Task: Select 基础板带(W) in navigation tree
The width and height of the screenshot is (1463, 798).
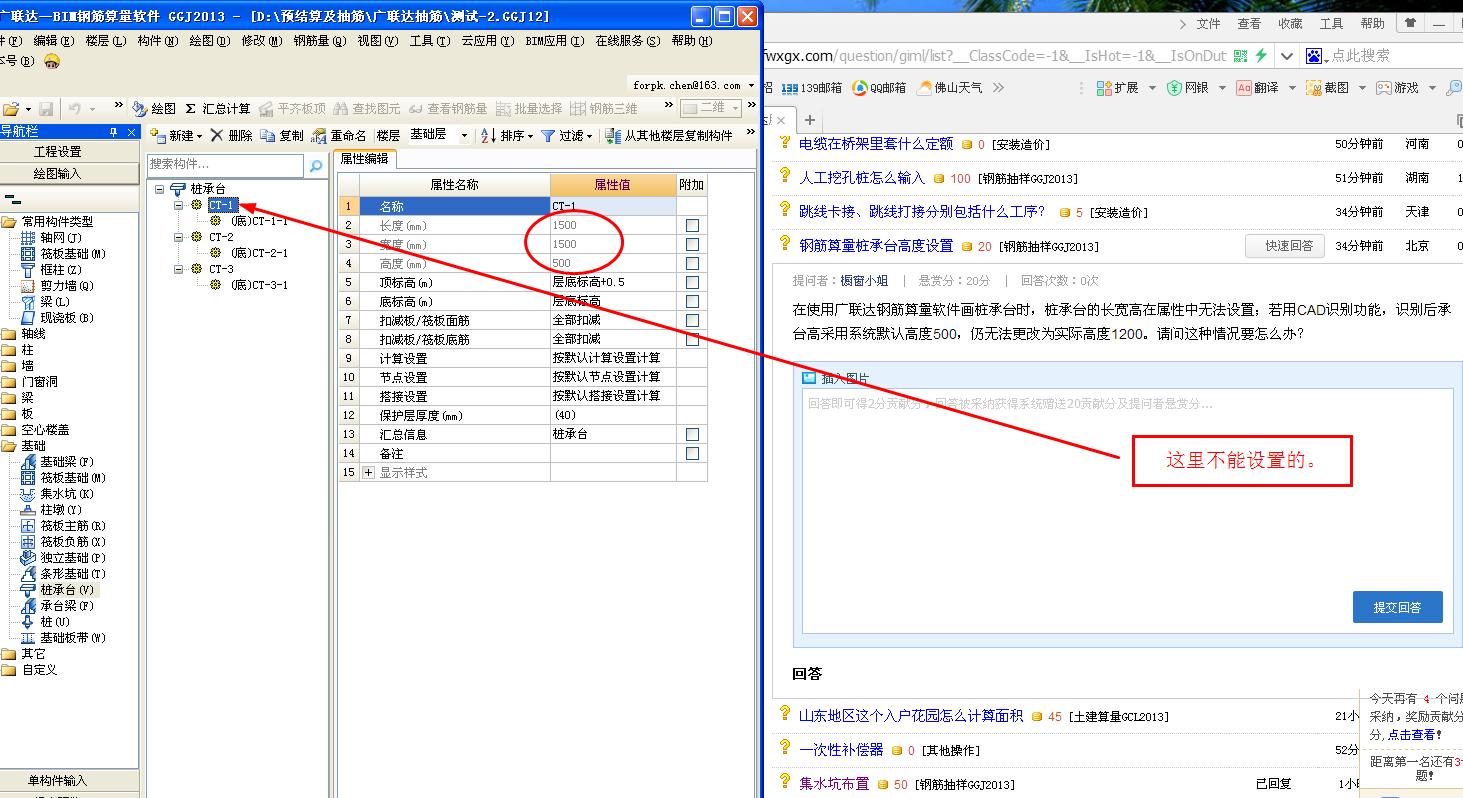Action: [73, 638]
